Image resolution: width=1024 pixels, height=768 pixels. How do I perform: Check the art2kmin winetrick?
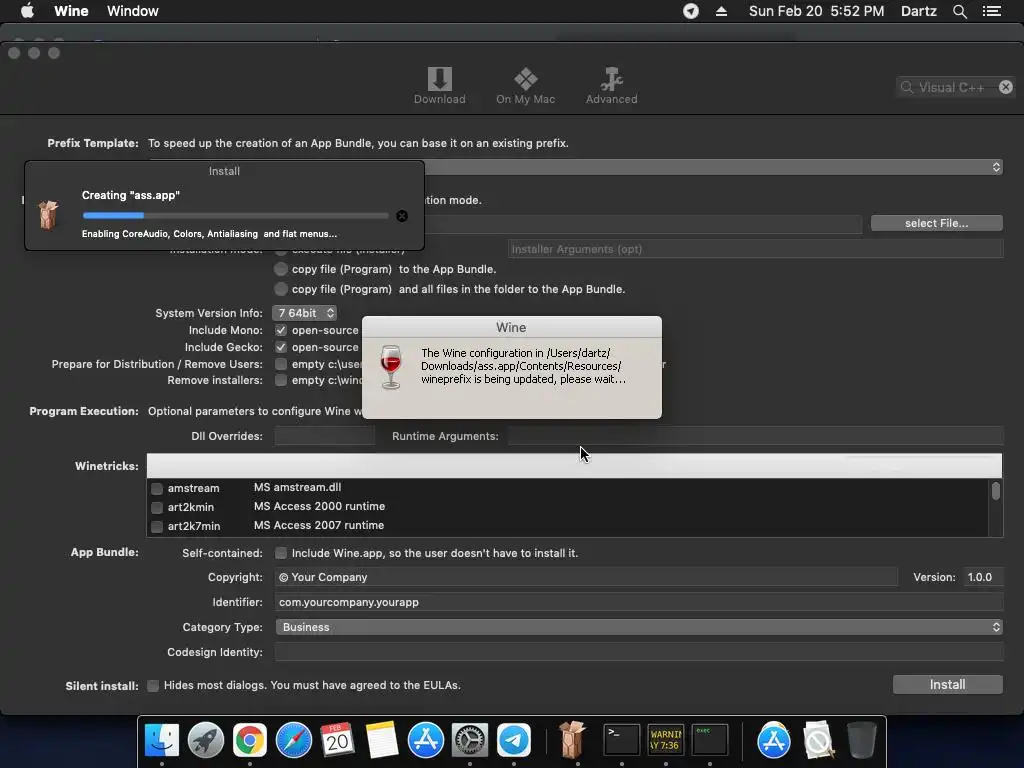[x=157, y=507]
